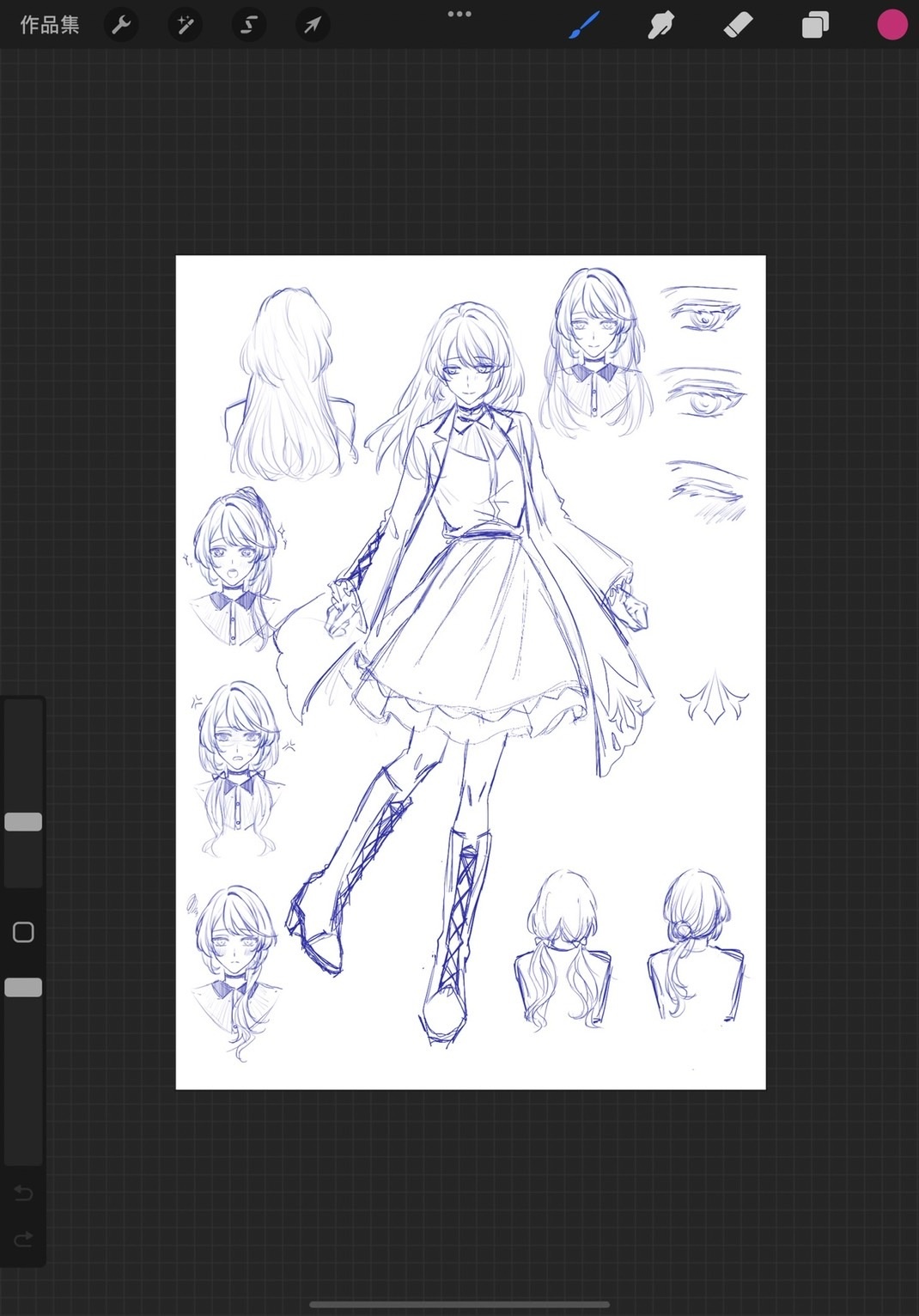Viewport: 919px width, 1316px height.
Task: Tap the three-dot menu at top center
Action: tap(459, 14)
